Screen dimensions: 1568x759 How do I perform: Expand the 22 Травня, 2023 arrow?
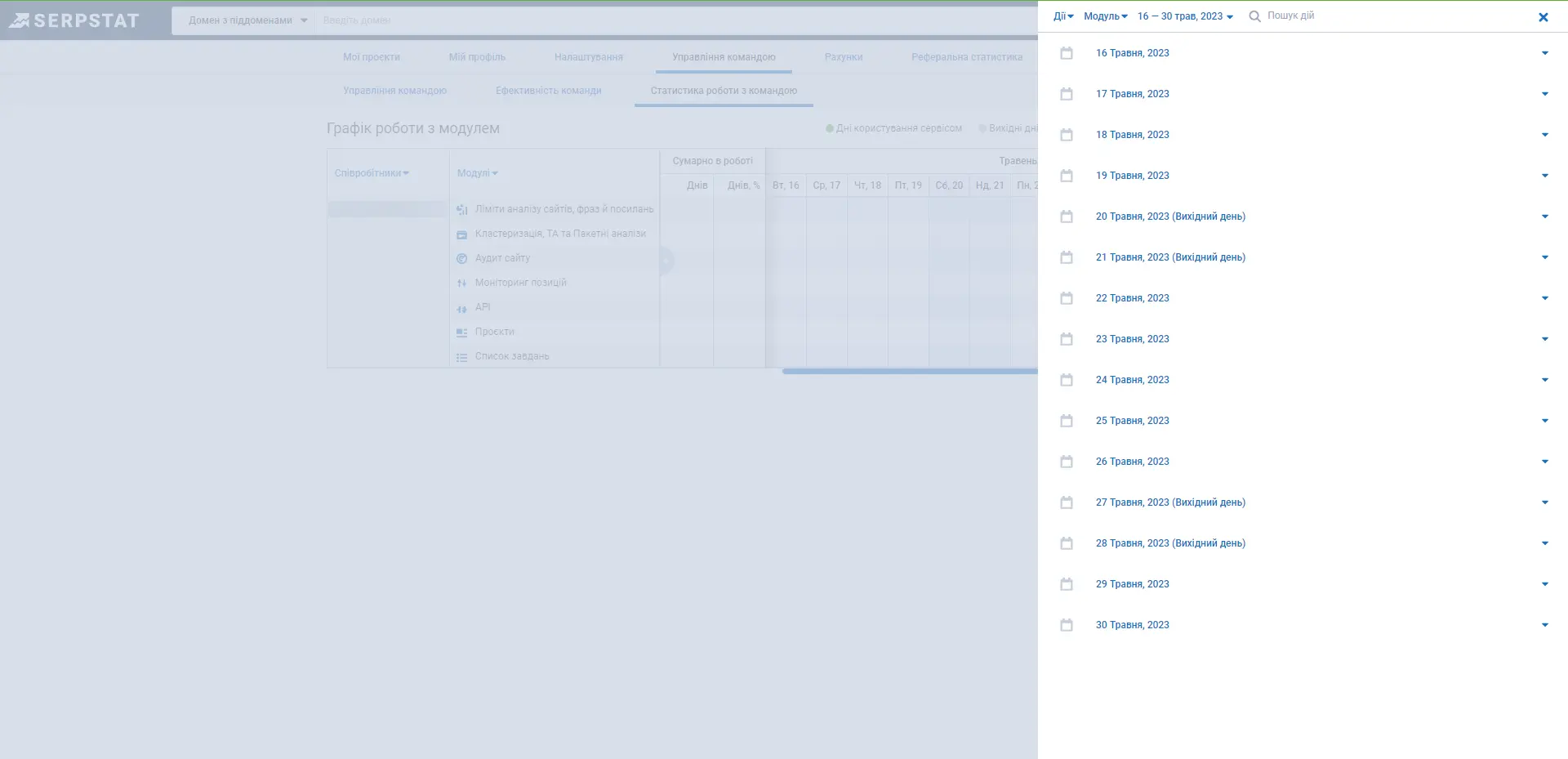[x=1544, y=298]
